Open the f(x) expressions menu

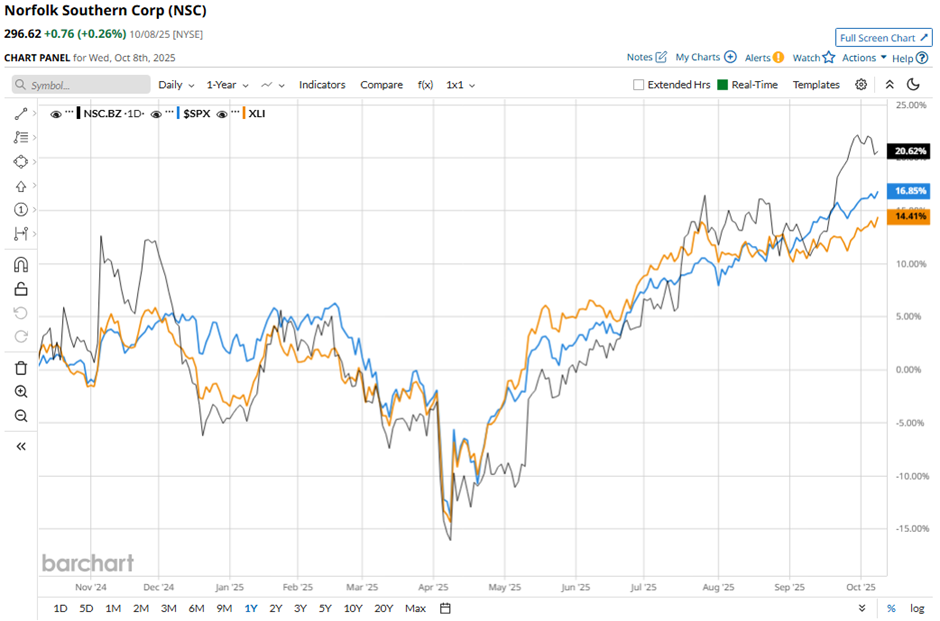point(425,85)
